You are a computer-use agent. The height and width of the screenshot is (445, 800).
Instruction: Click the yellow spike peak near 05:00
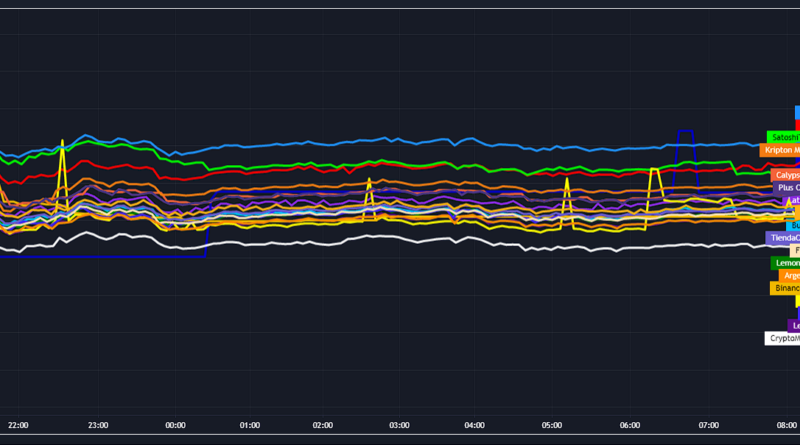coord(567,182)
